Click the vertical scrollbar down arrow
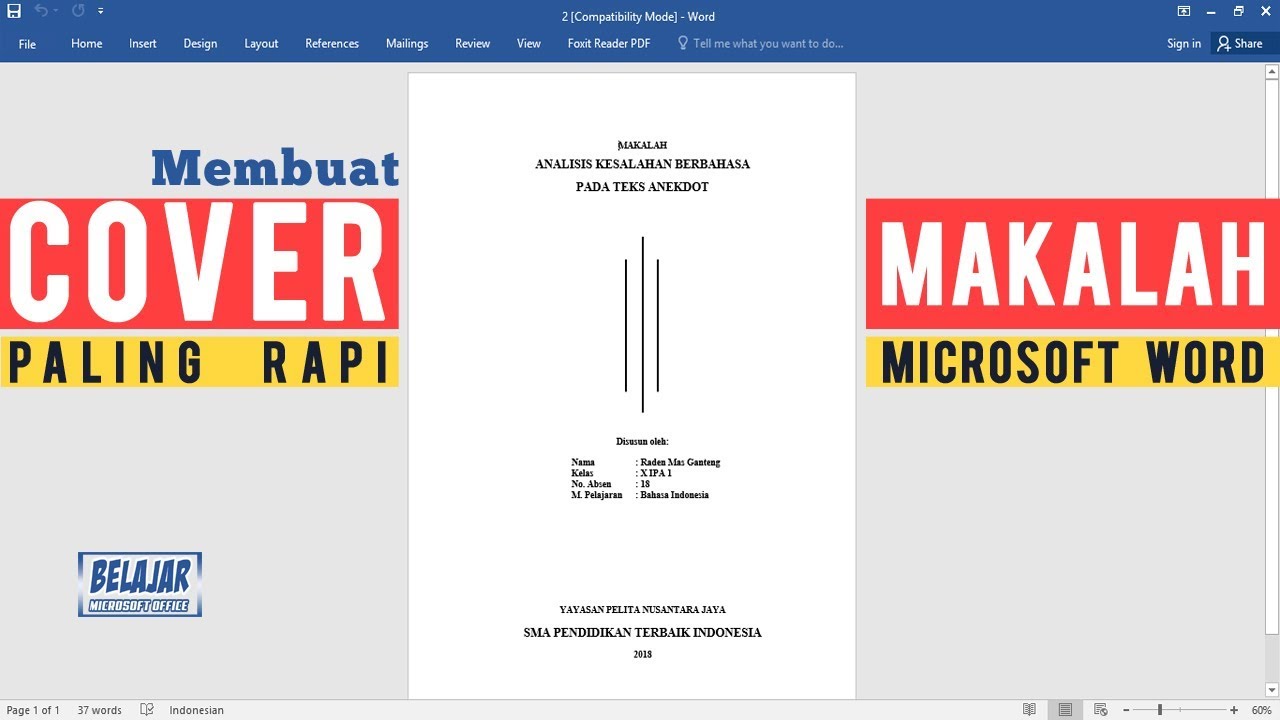The width and height of the screenshot is (1280, 720). [1272, 692]
